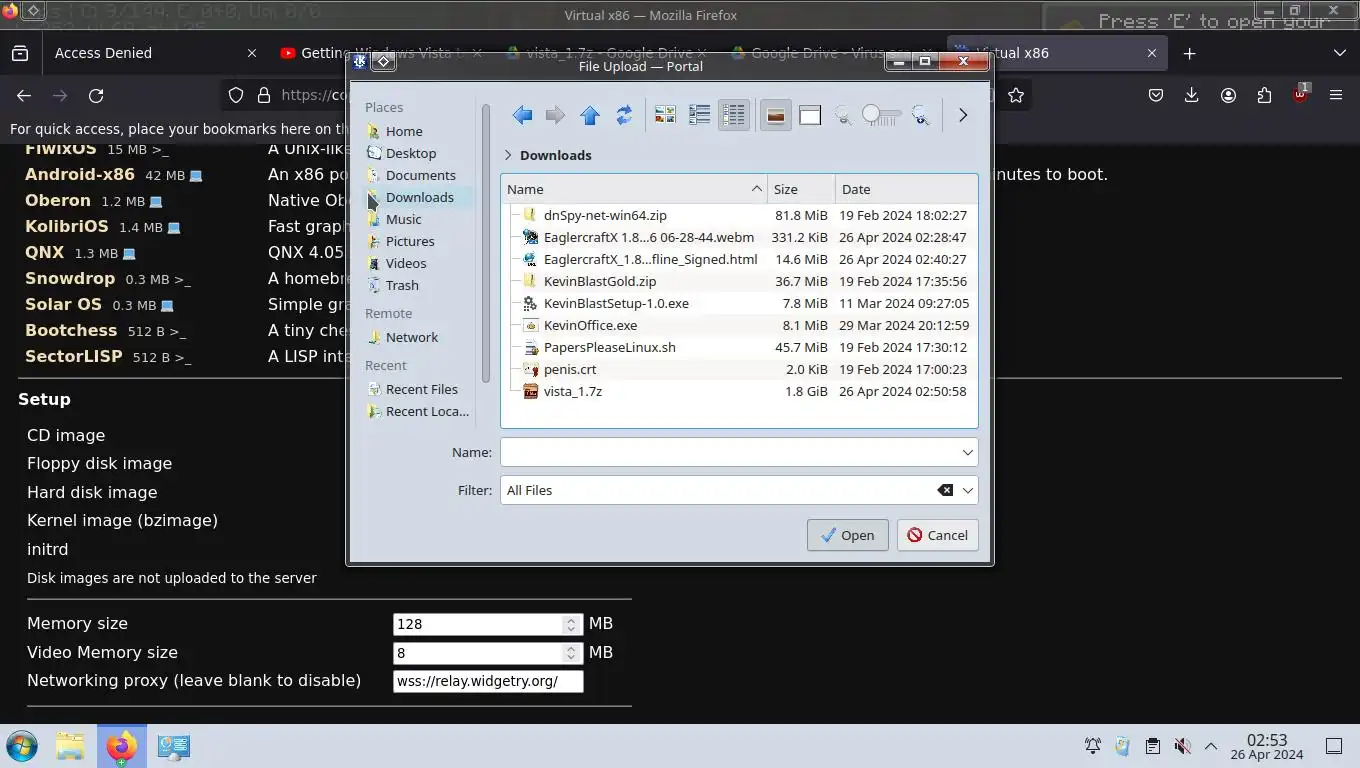
Task: Open Firefox application hamburger menu
Action: click(x=1336, y=96)
